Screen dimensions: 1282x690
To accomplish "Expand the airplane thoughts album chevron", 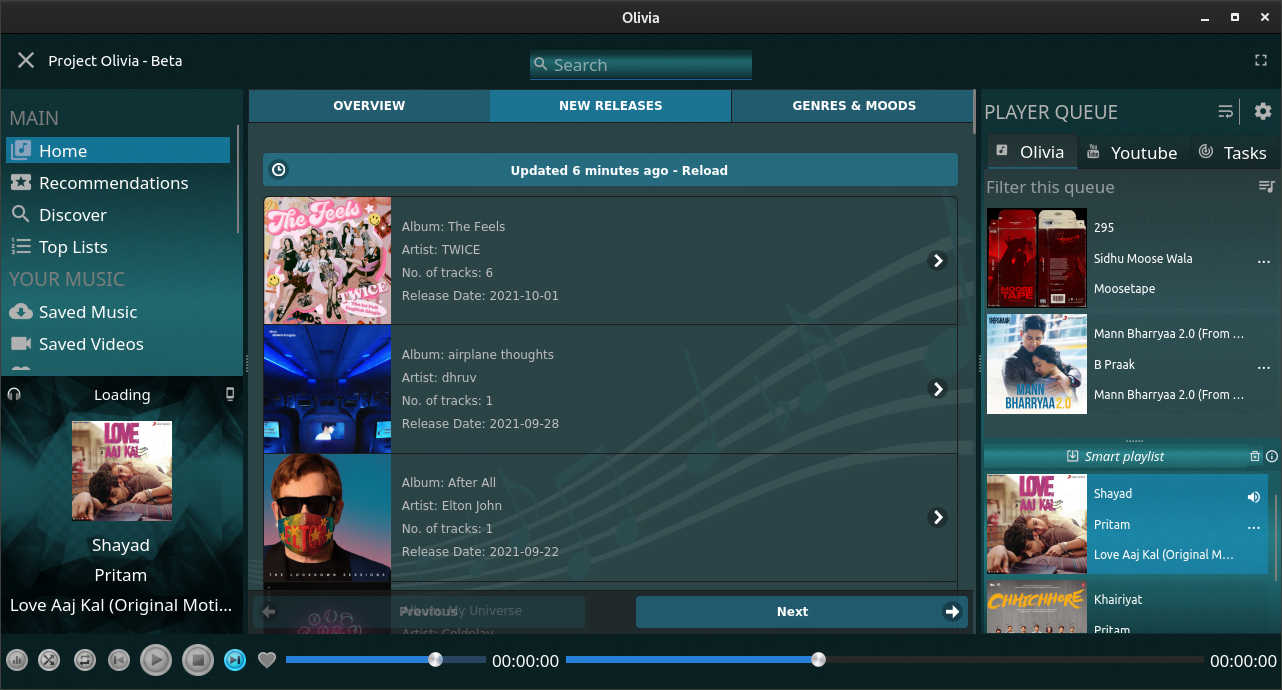I will coord(937,389).
